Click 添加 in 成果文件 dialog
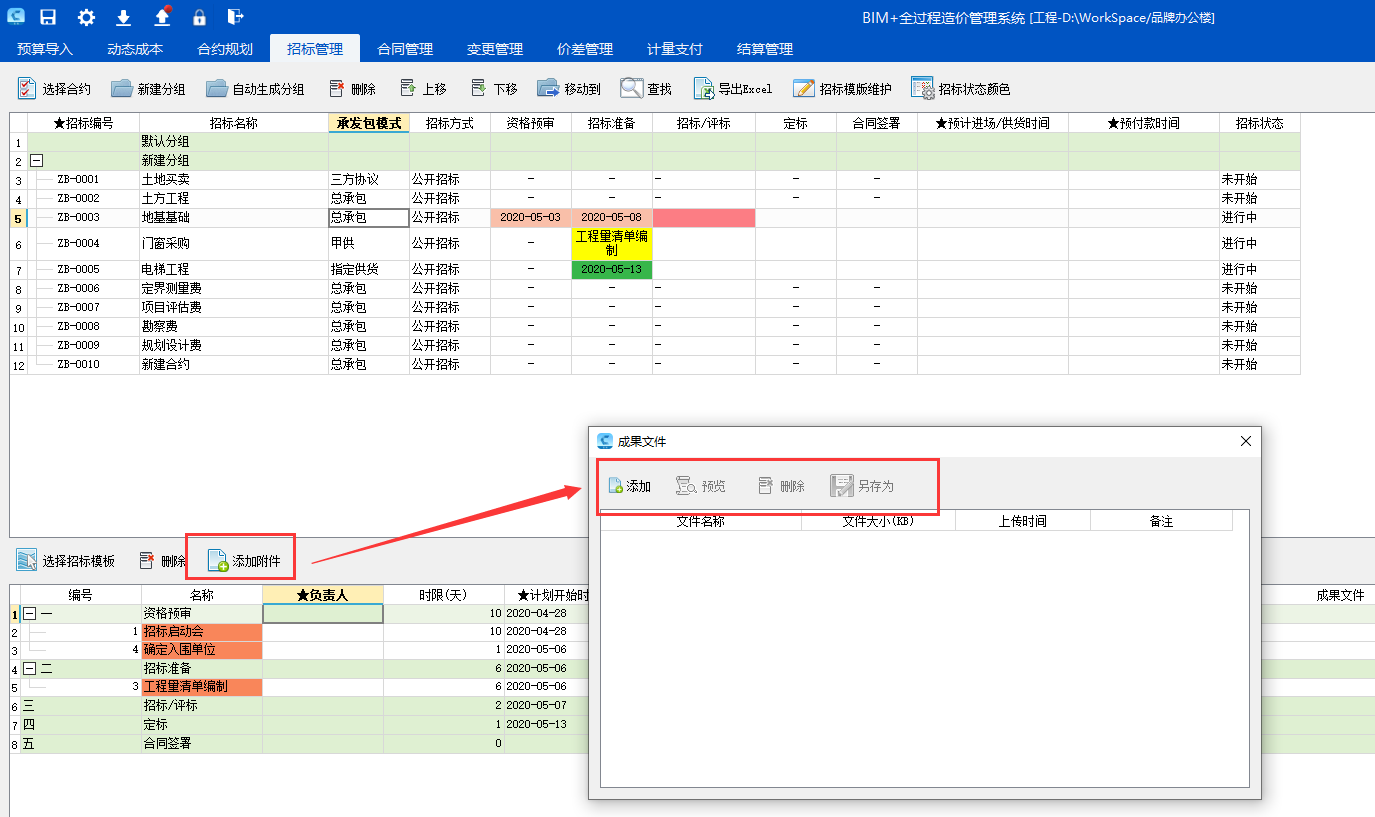 pos(629,486)
